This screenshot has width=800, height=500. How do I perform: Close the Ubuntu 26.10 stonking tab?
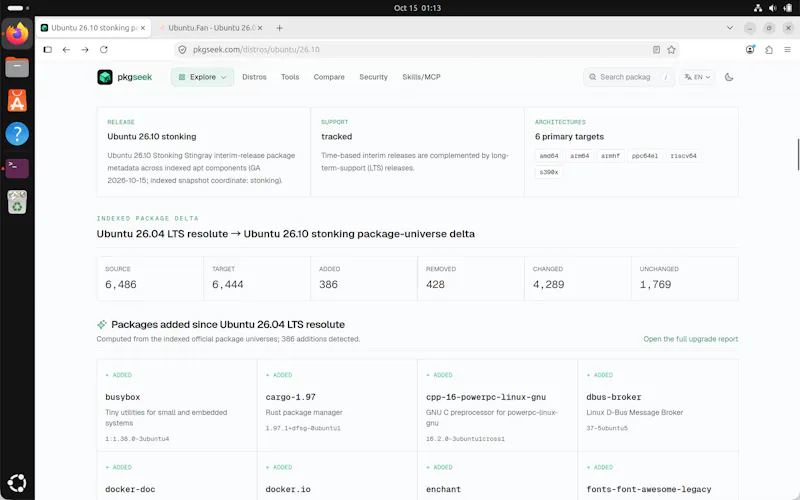(x=143, y=28)
